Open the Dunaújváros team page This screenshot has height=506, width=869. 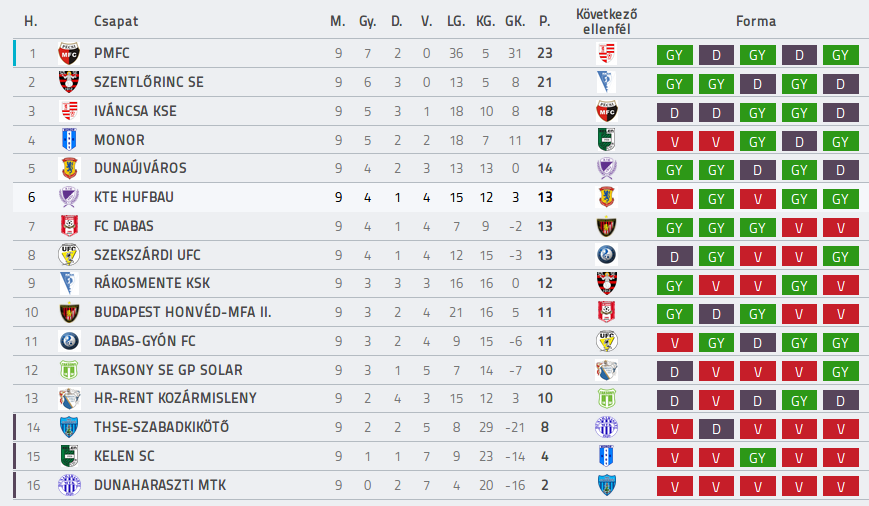(140, 168)
